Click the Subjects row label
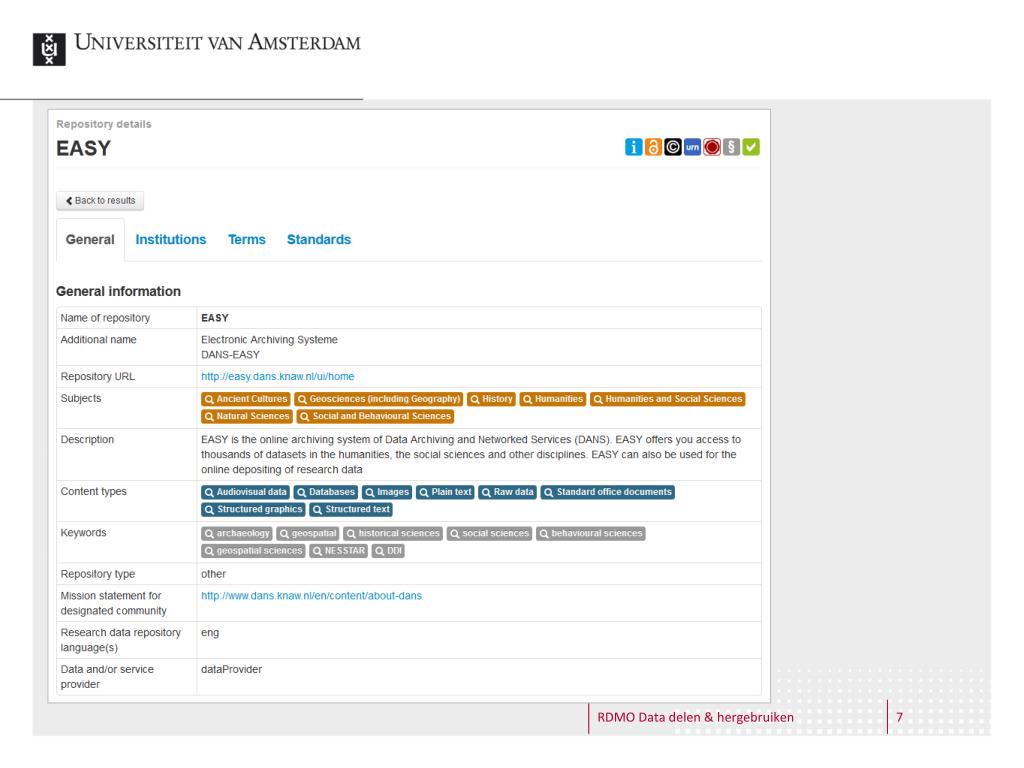The image size is (1024, 768). coord(81,398)
